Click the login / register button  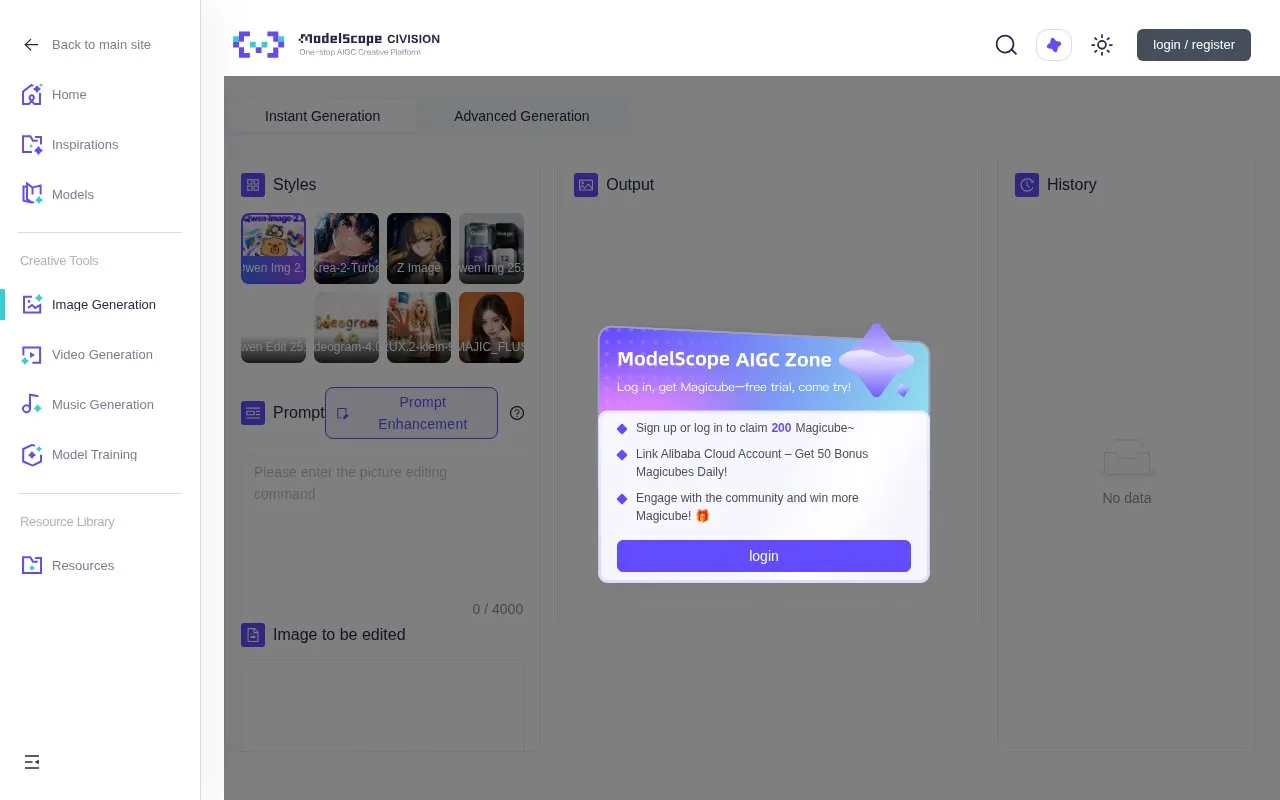tap(1194, 45)
